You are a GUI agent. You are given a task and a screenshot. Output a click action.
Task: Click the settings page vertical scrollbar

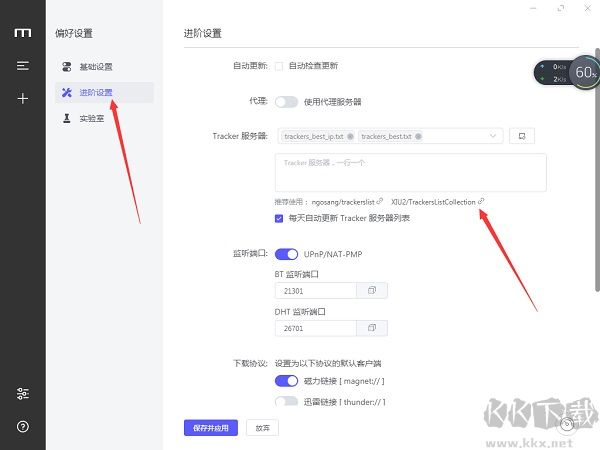[597, 170]
